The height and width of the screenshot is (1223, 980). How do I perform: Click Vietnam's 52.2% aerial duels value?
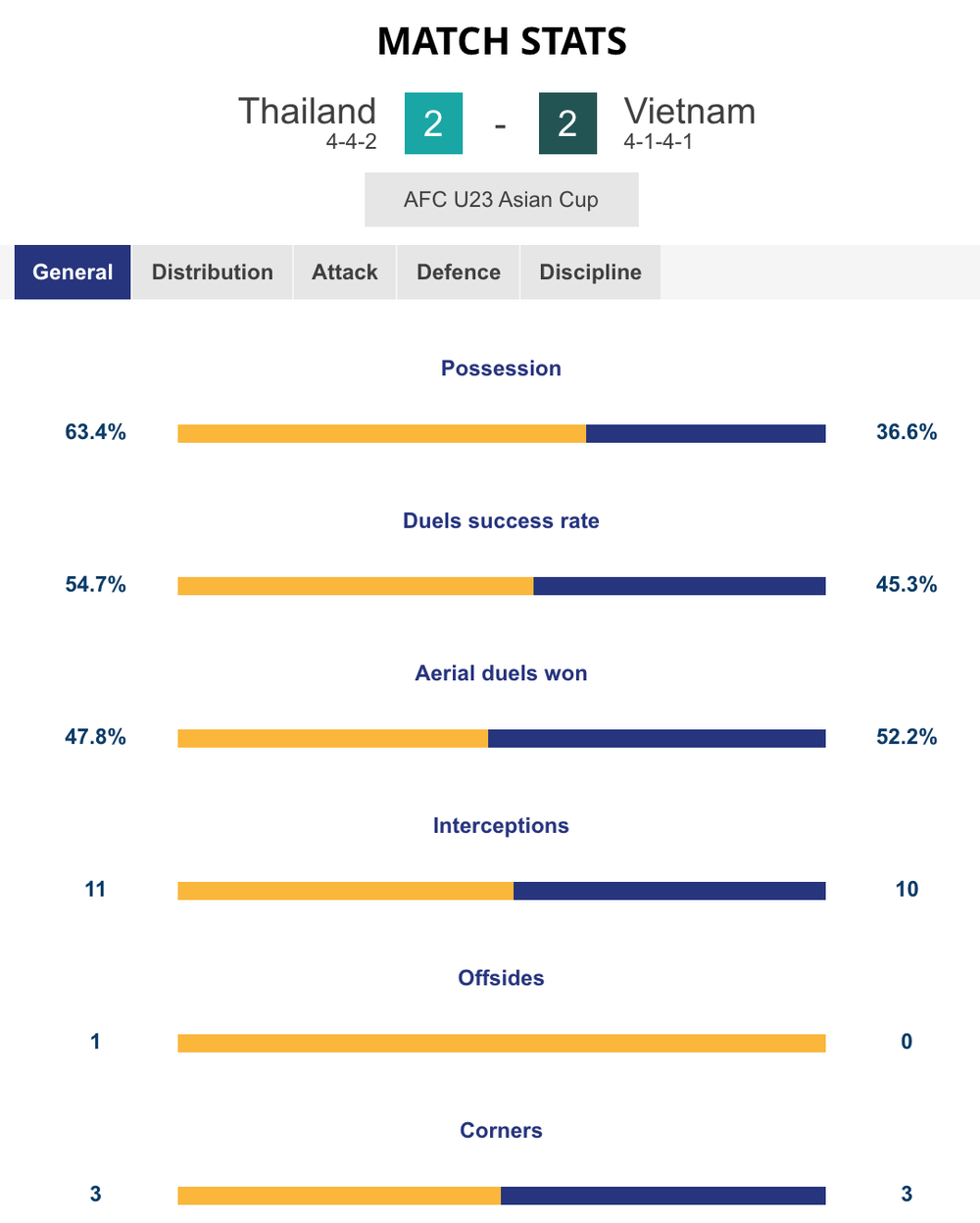(906, 737)
